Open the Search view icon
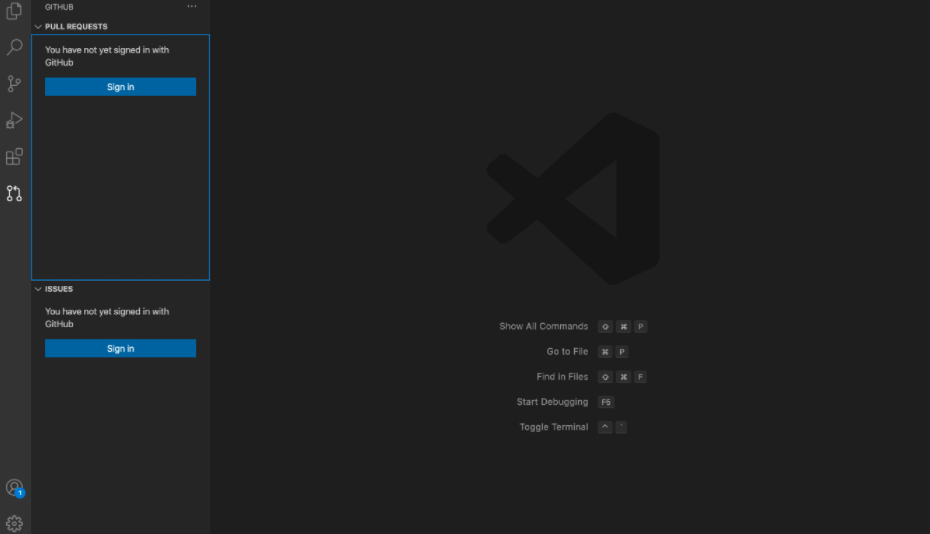This screenshot has height=534, width=930. pyautogui.click(x=14, y=47)
